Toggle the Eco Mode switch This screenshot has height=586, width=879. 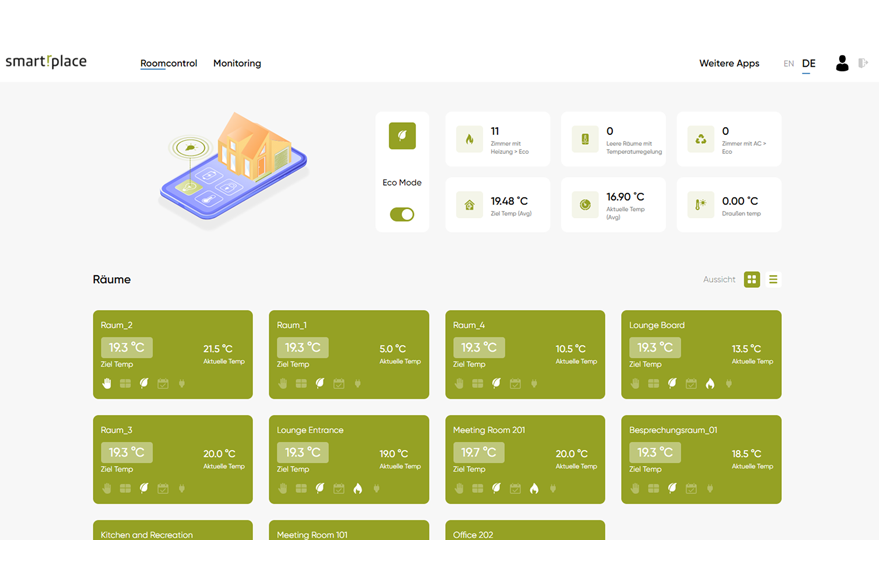[402, 214]
